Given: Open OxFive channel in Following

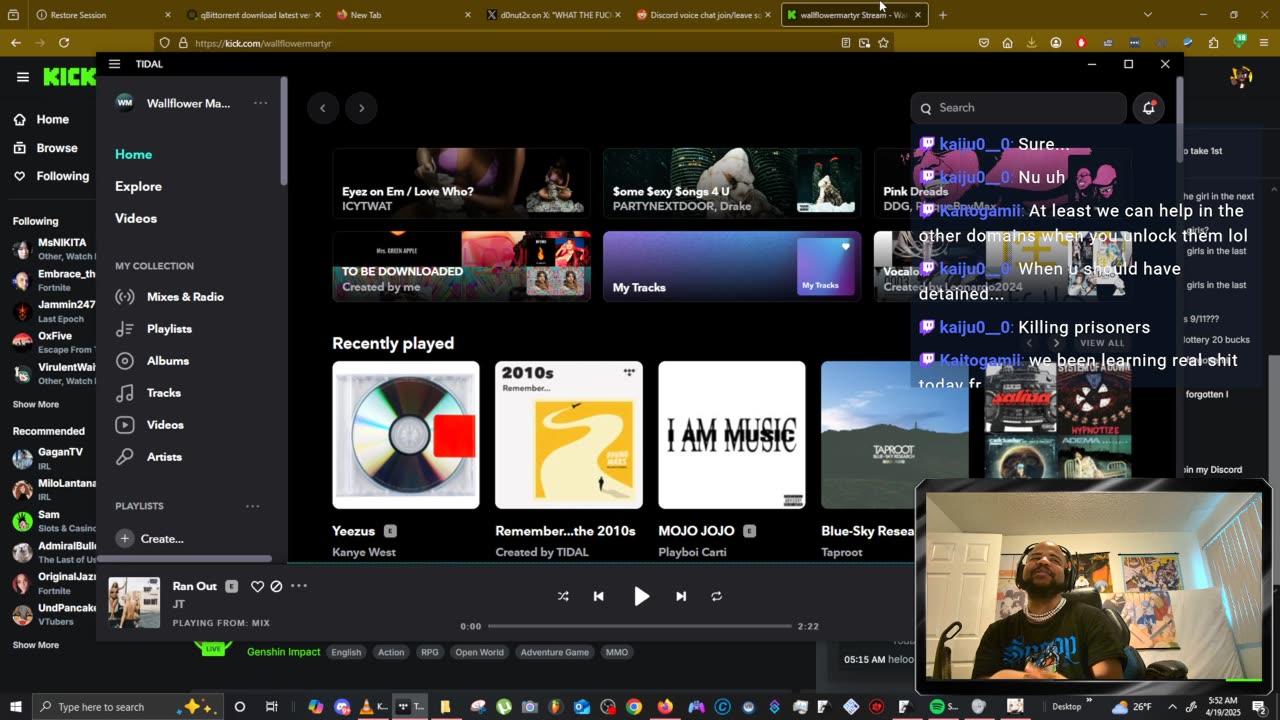Looking at the screenshot, I should coord(54,342).
